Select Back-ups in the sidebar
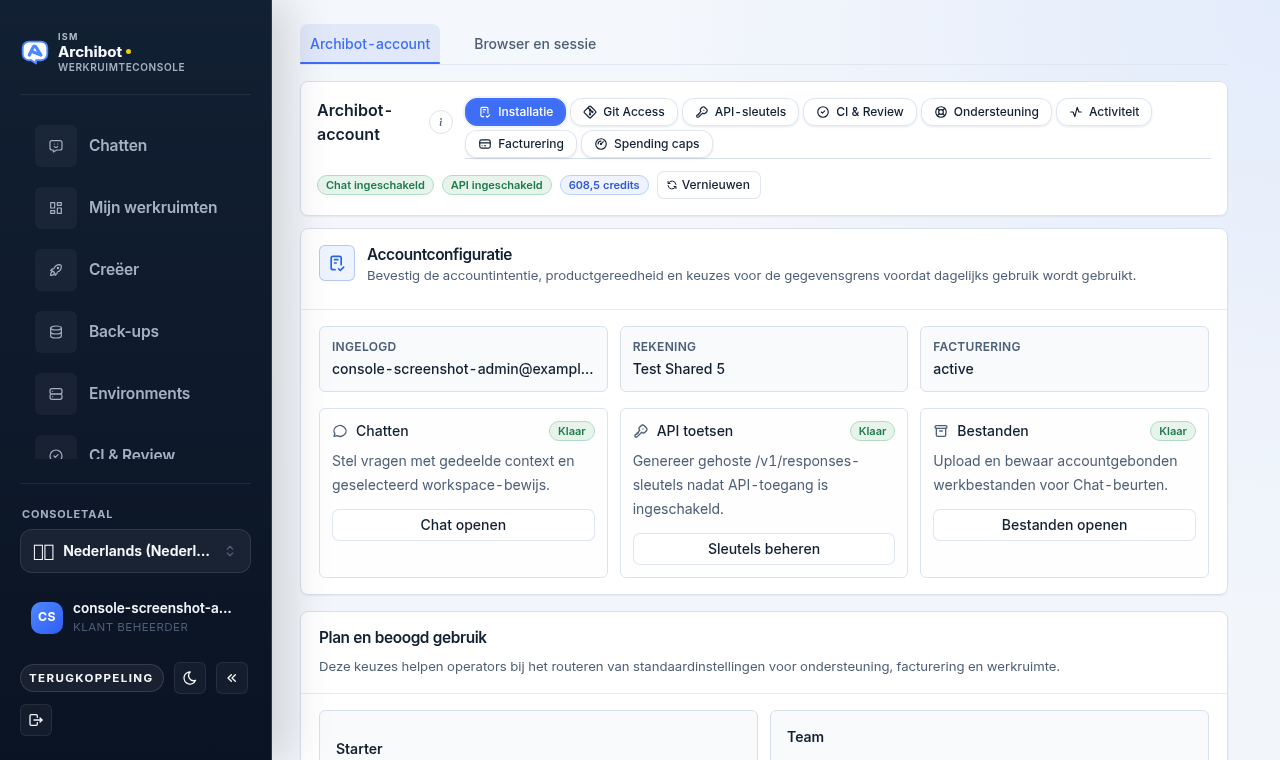 coord(135,332)
